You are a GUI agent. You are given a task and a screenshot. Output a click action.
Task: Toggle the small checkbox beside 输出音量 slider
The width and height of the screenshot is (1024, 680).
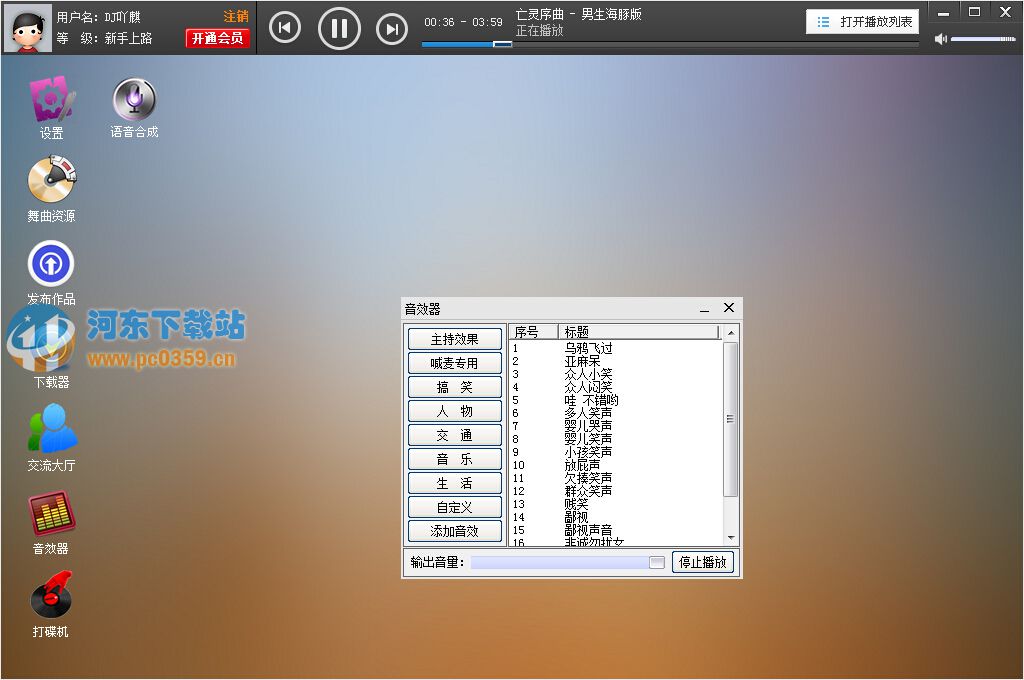pos(657,562)
